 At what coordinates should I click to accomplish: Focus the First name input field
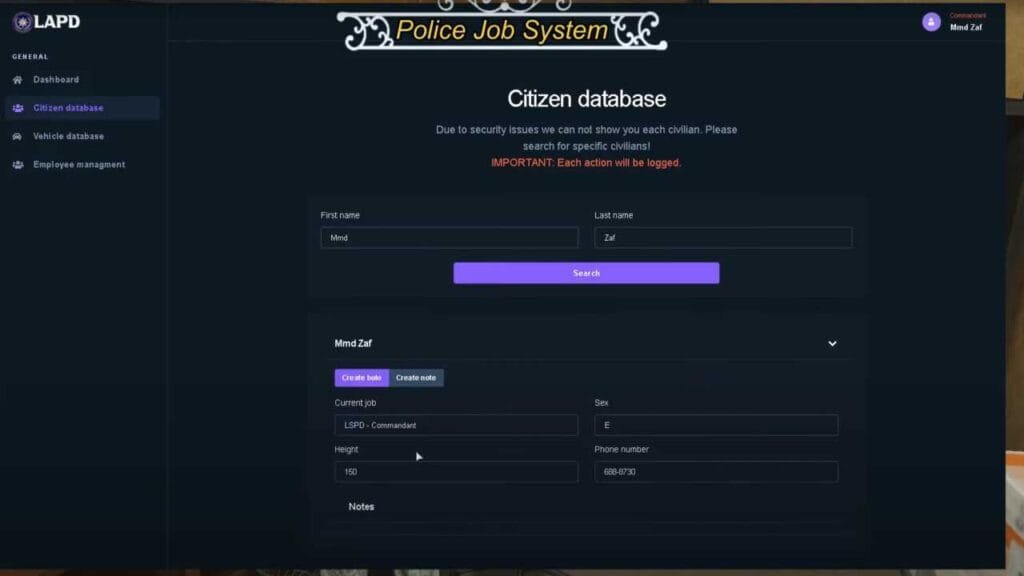tap(449, 238)
